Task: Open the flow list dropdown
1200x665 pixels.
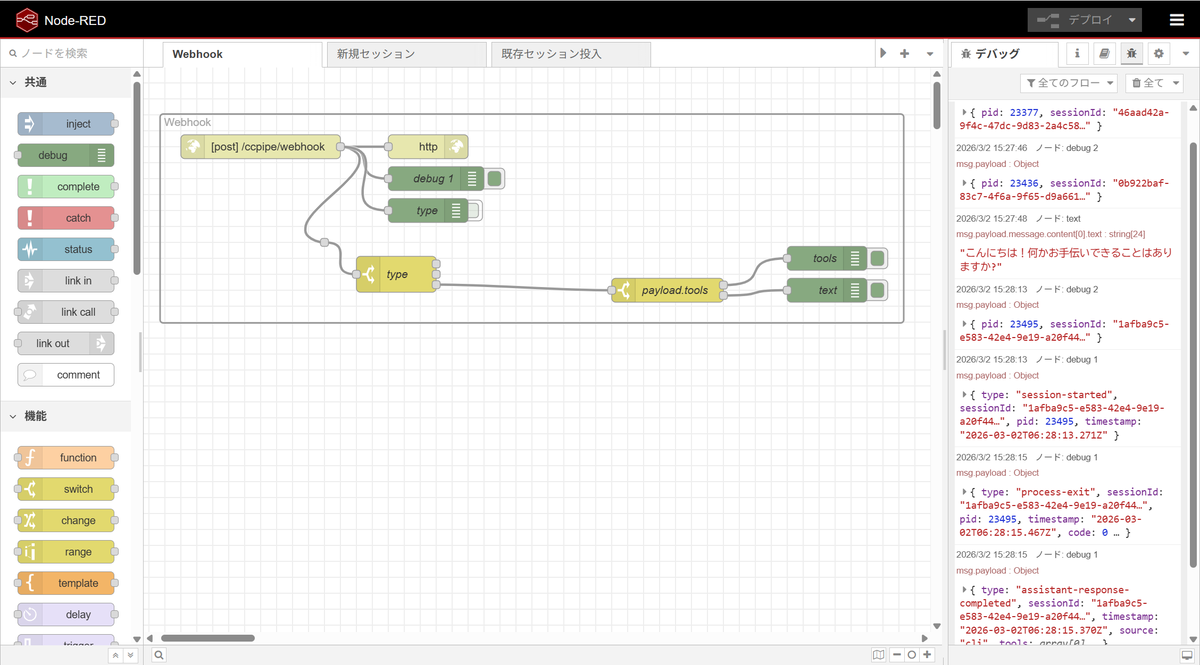Action: (x=931, y=53)
